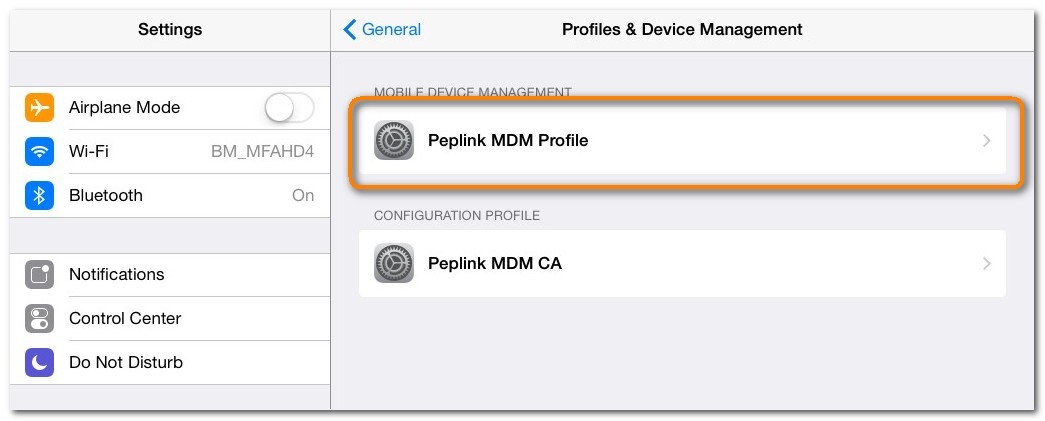Tap the Control Center icon
The height and width of the screenshot is (421, 1045).
(39, 319)
